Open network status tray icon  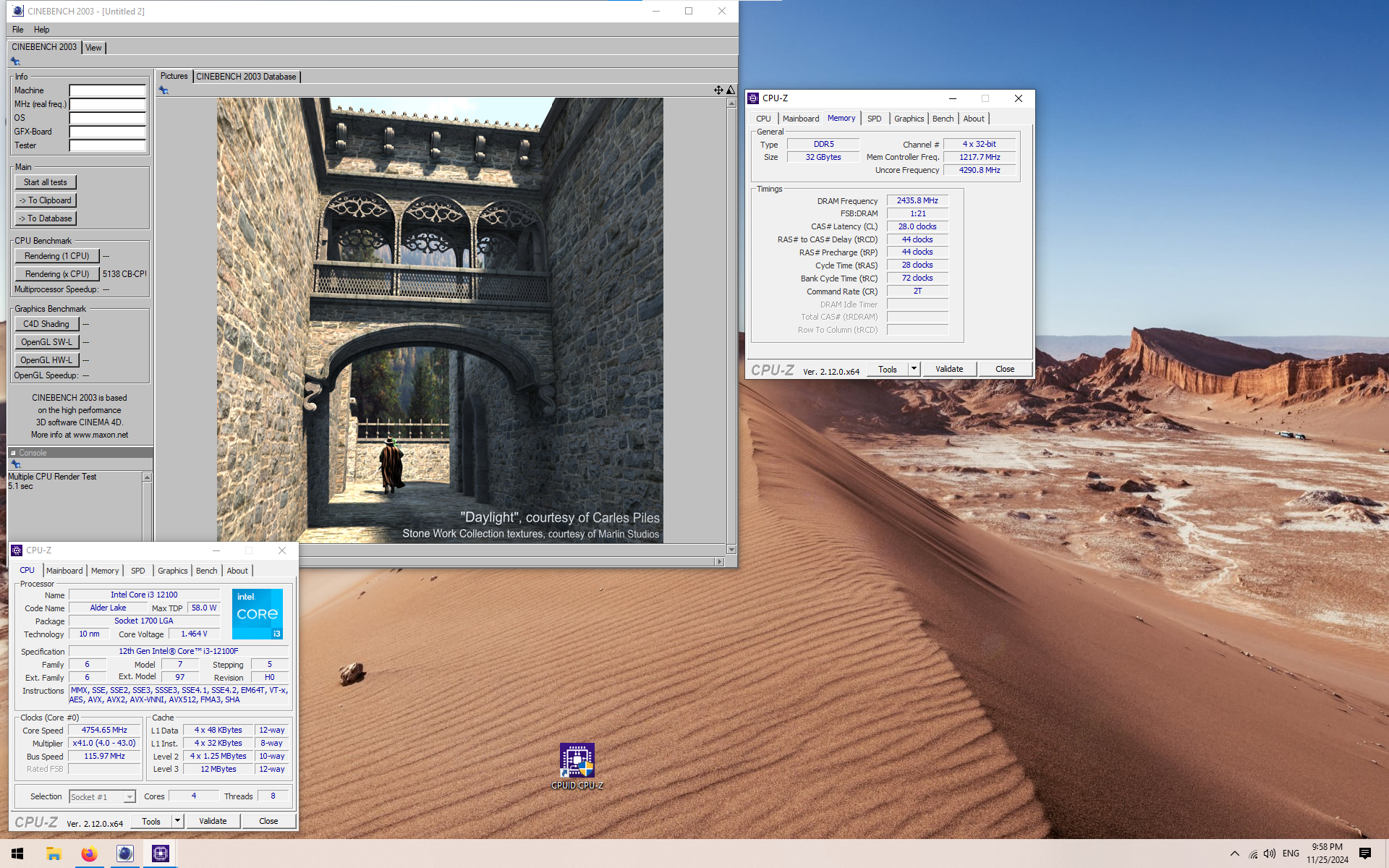(1253, 854)
